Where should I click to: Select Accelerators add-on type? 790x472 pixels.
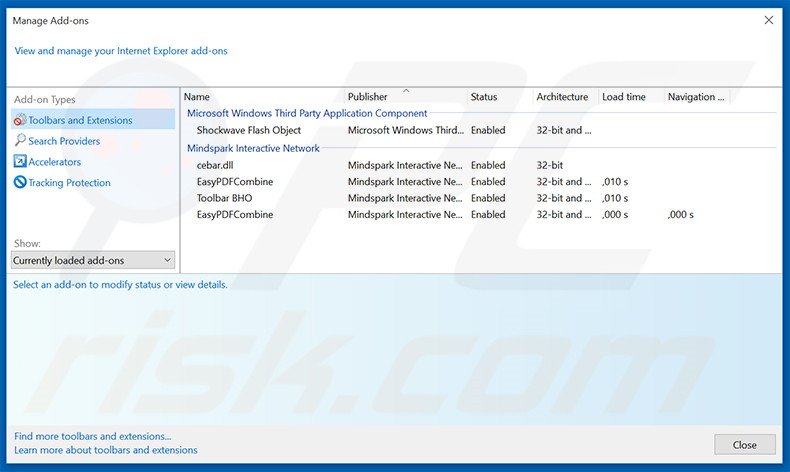[x=54, y=162]
